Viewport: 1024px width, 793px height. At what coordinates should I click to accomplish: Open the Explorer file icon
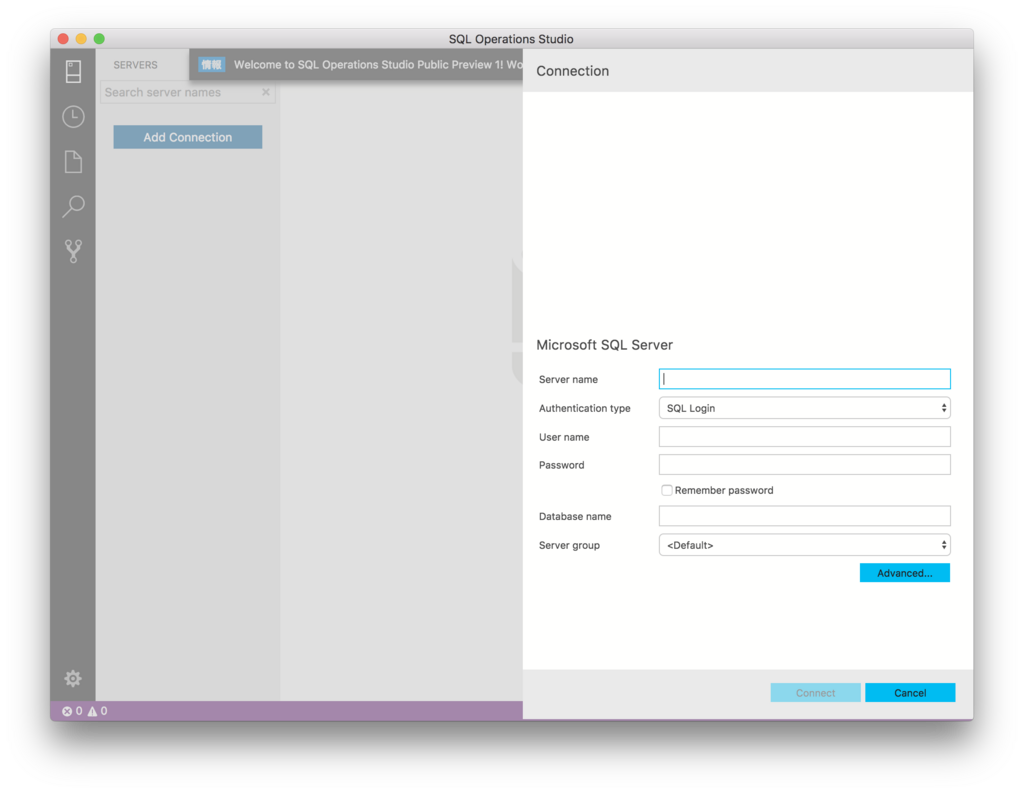[x=73, y=161]
